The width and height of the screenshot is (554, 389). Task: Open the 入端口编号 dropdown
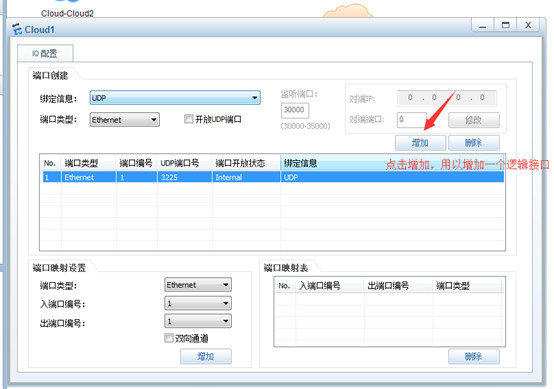click(x=198, y=303)
